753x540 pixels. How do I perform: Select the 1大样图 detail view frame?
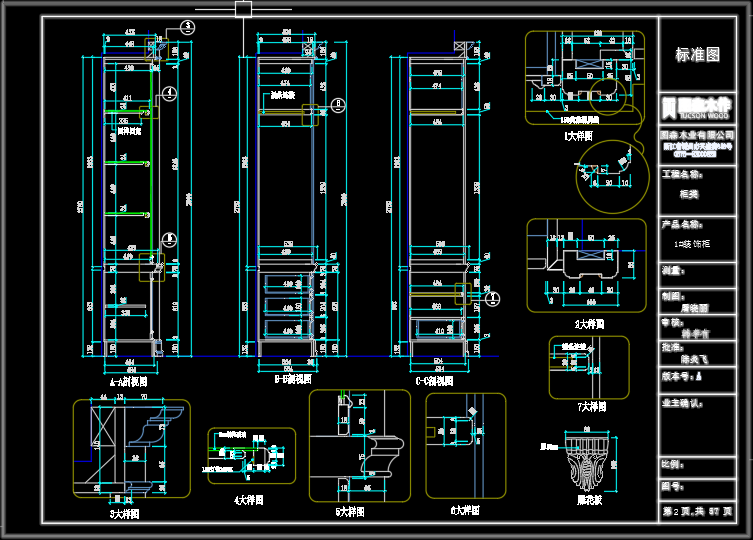[585, 78]
